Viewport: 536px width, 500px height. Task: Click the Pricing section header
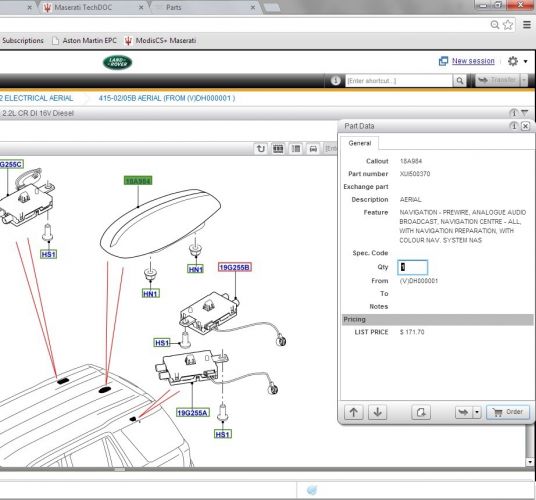tap(437, 319)
